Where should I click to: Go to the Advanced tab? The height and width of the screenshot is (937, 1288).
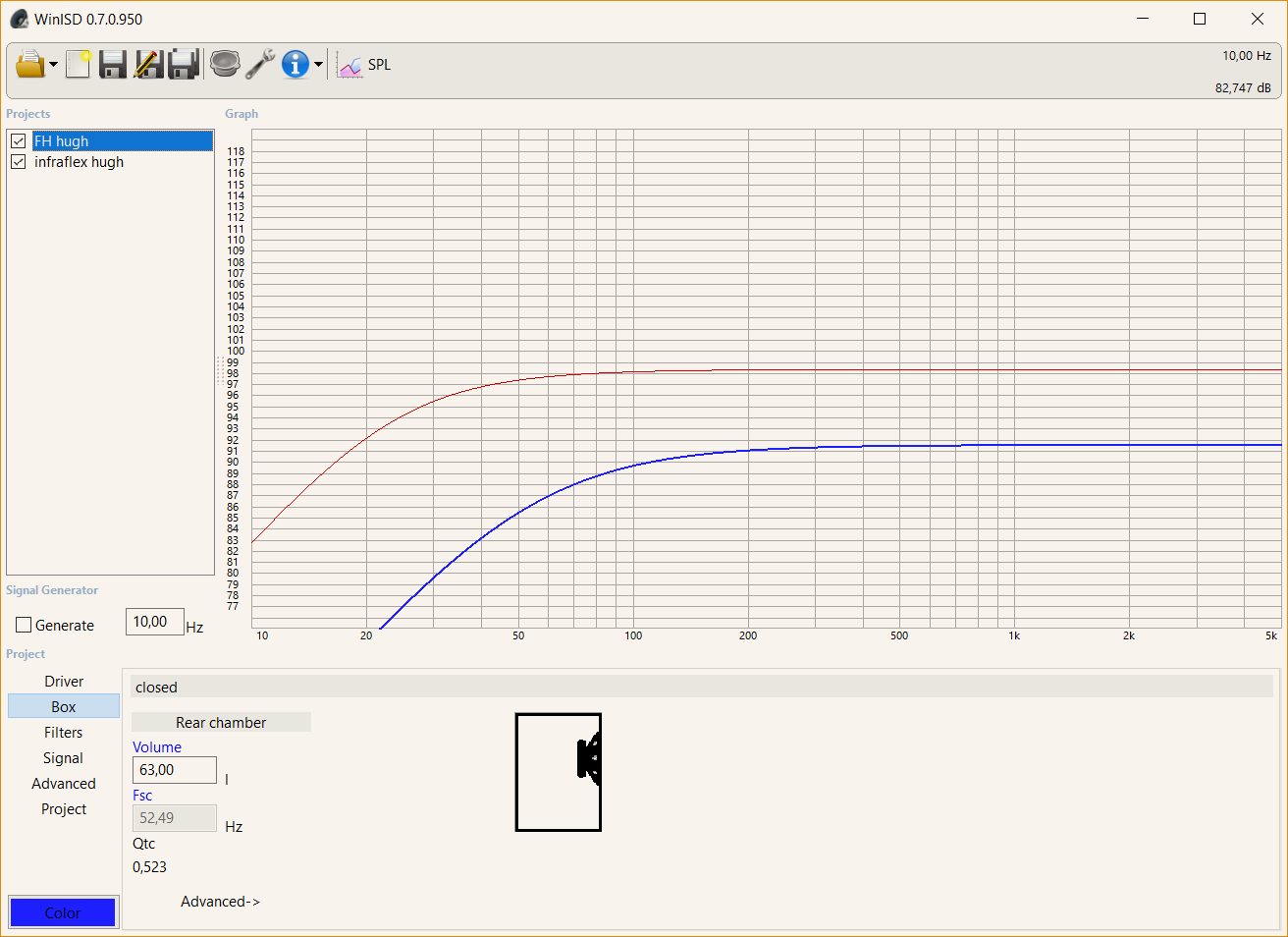pos(64,784)
